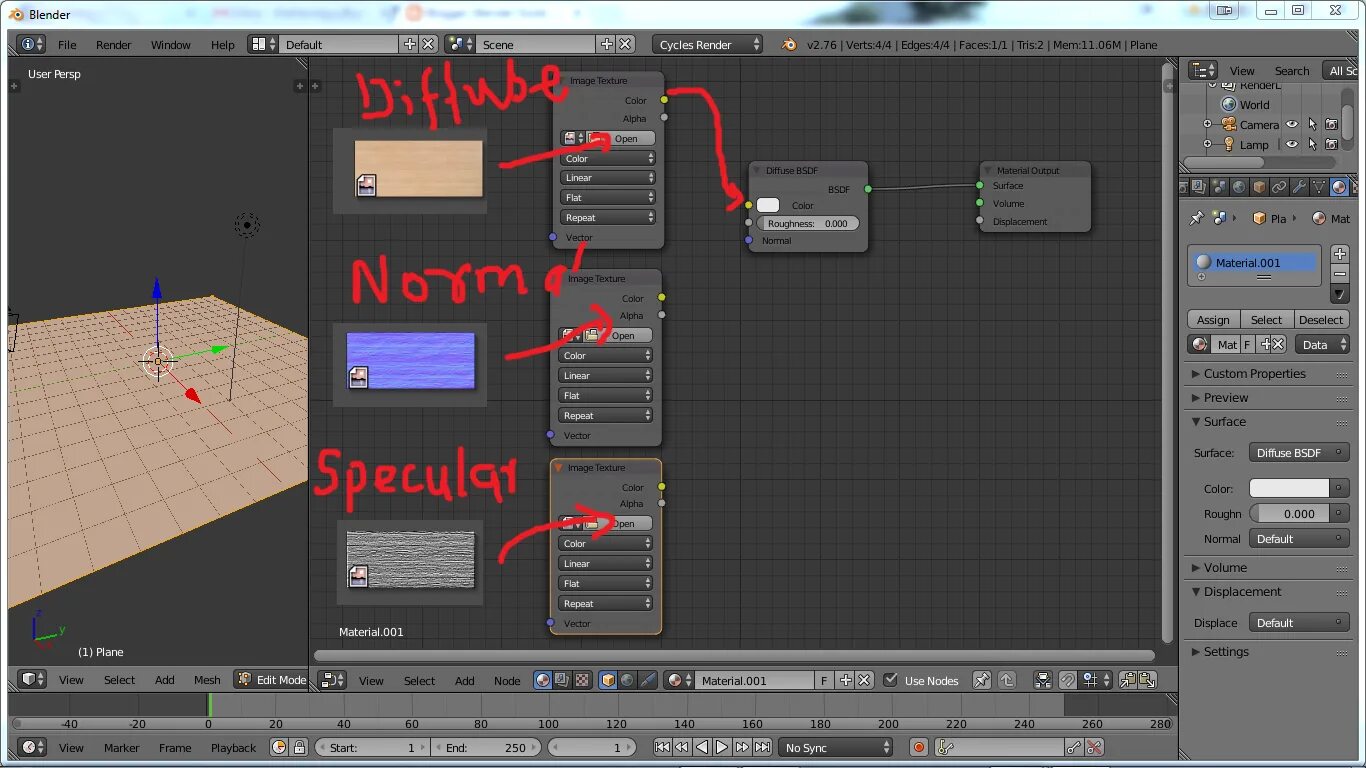The width and height of the screenshot is (1366, 768).
Task: Open Scene properties tab icon
Action: 1219,187
